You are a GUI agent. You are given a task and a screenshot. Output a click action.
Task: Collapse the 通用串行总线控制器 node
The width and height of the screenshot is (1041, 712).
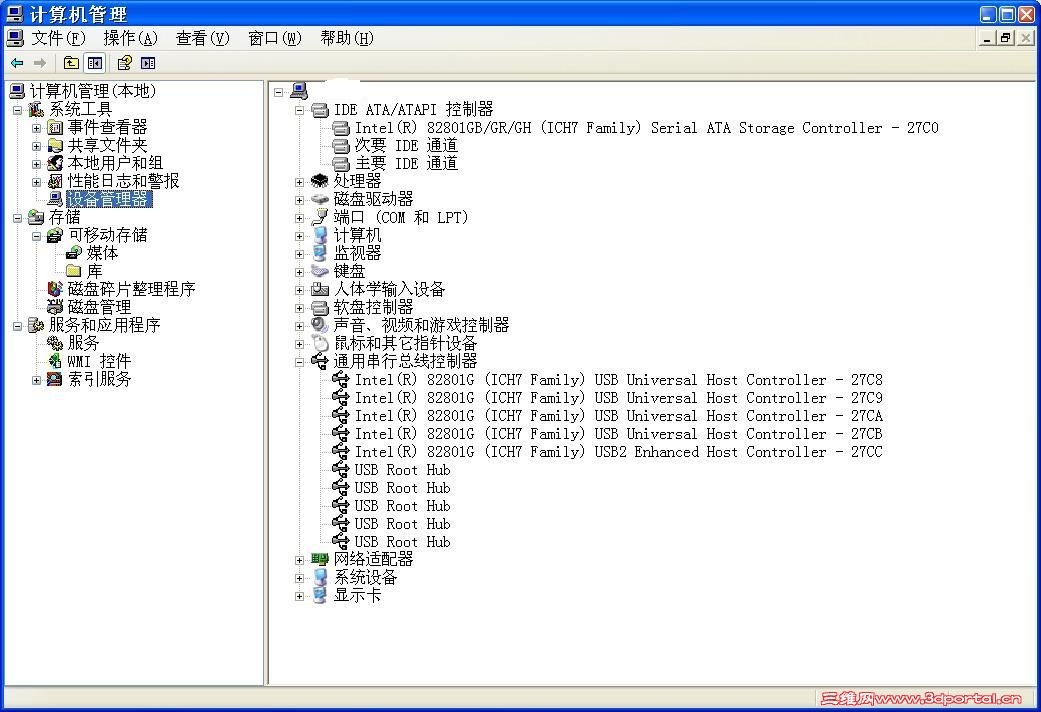click(x=299, y=362)
